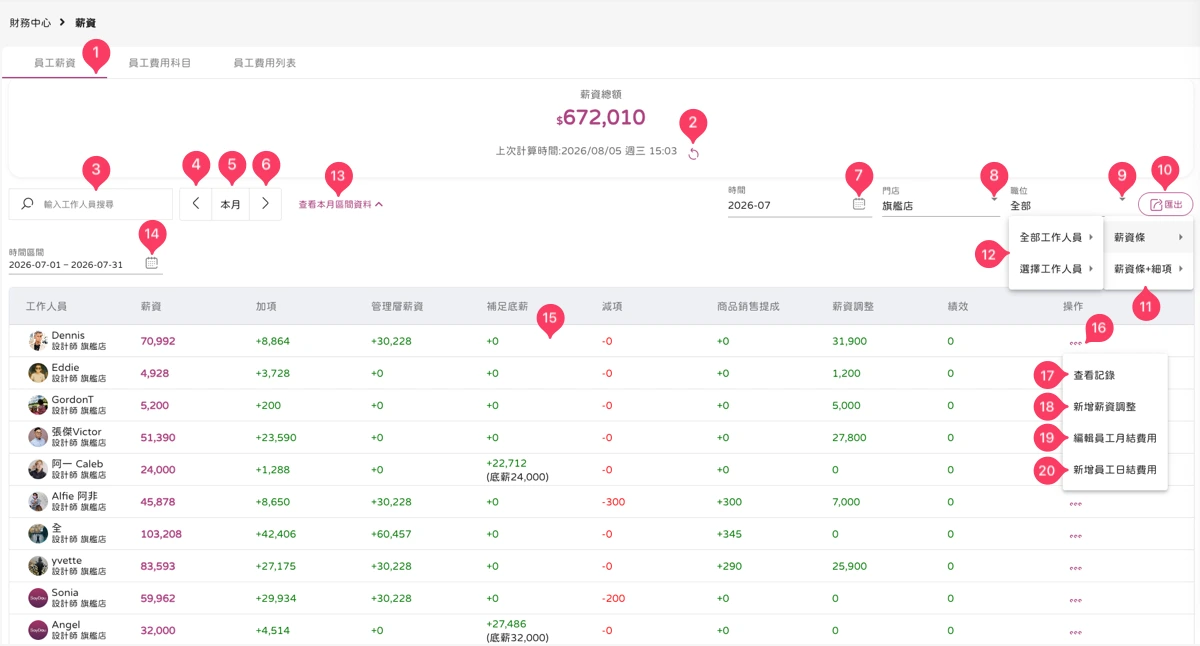Choose 新增員工日結費用 from the row action menu
The image size is (1200, 646).
pos(1115,470)
